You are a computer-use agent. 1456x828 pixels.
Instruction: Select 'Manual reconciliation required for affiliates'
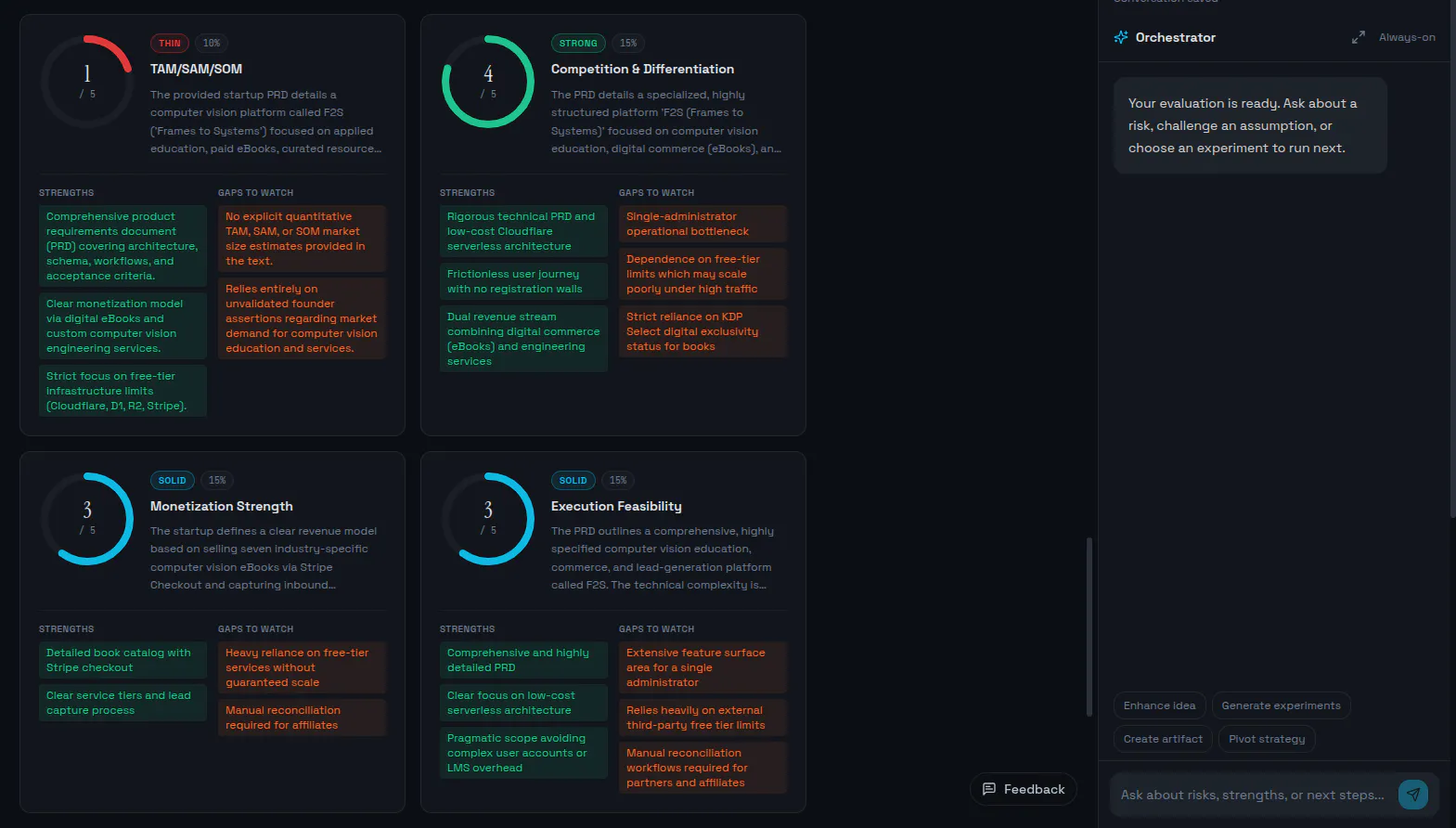click(x=302, y=718)
